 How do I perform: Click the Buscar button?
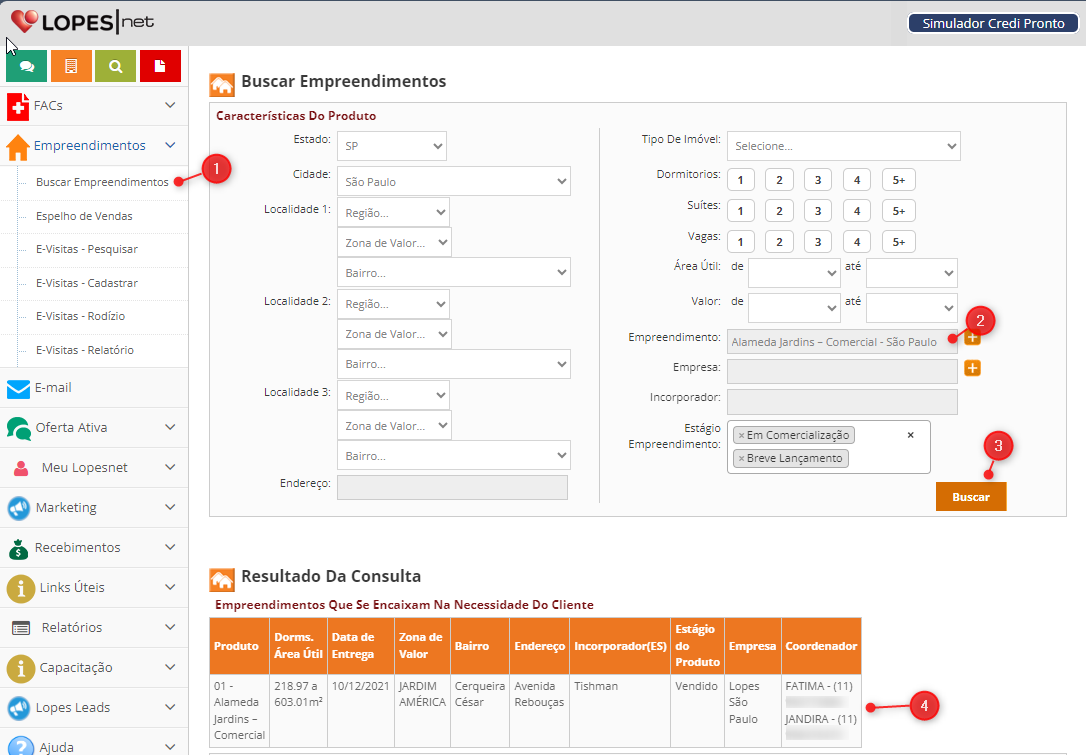970,497
